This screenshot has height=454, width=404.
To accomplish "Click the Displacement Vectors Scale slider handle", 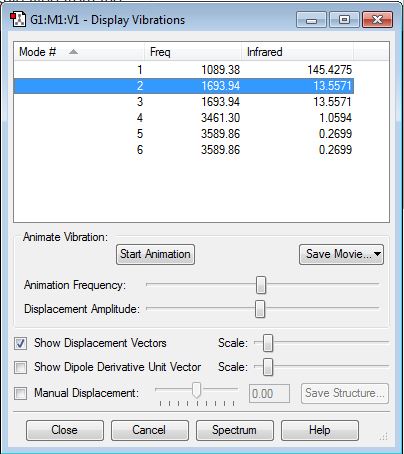I will (x=268, y=343).
